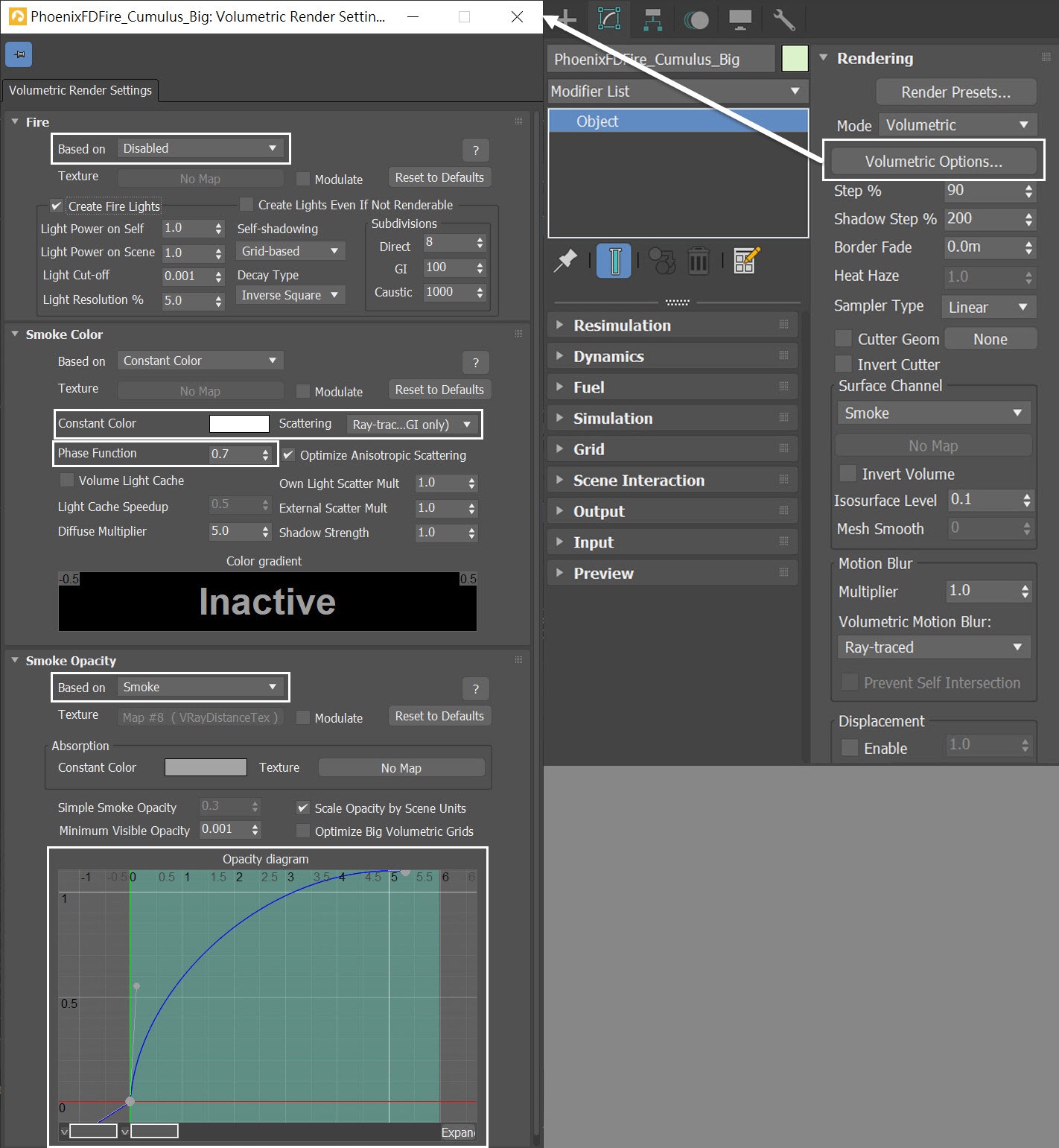Enable Invert Volume checkbox
Image resolution: width=1059 pixels, height=1148 pixels.
pos(847,473)
